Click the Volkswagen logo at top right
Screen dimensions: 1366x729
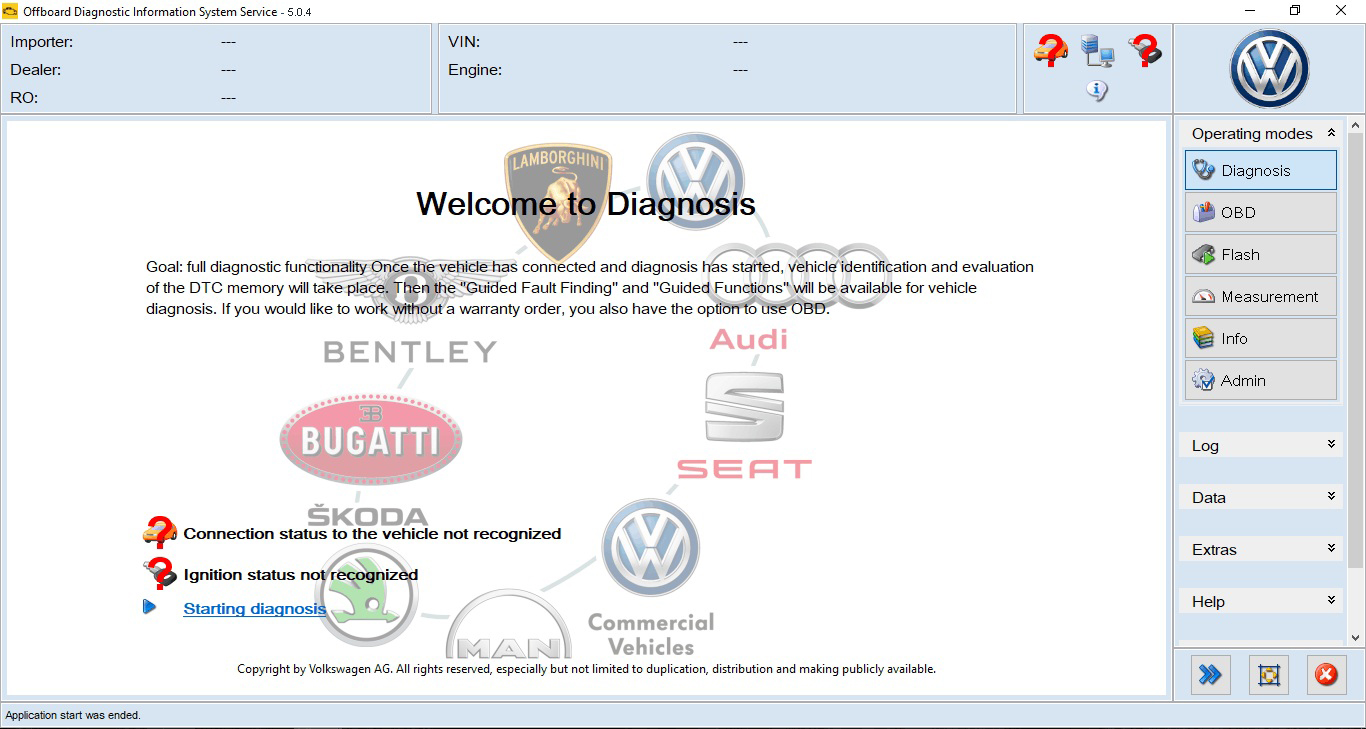(1269, 69)
